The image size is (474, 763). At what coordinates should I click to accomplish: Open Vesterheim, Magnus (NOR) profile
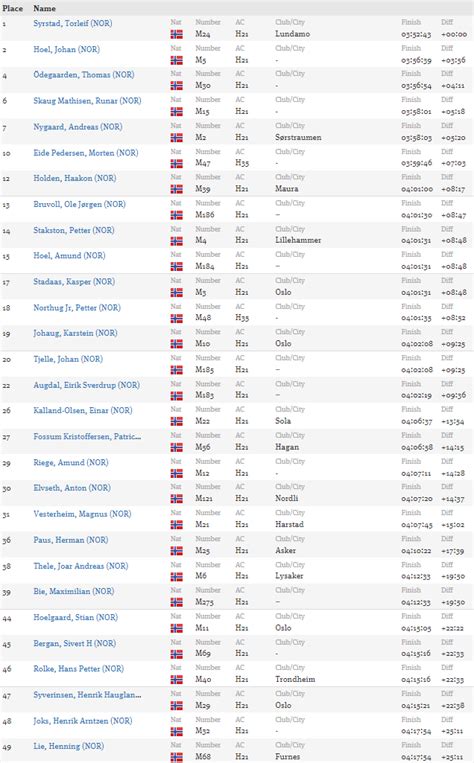point(82,514)
